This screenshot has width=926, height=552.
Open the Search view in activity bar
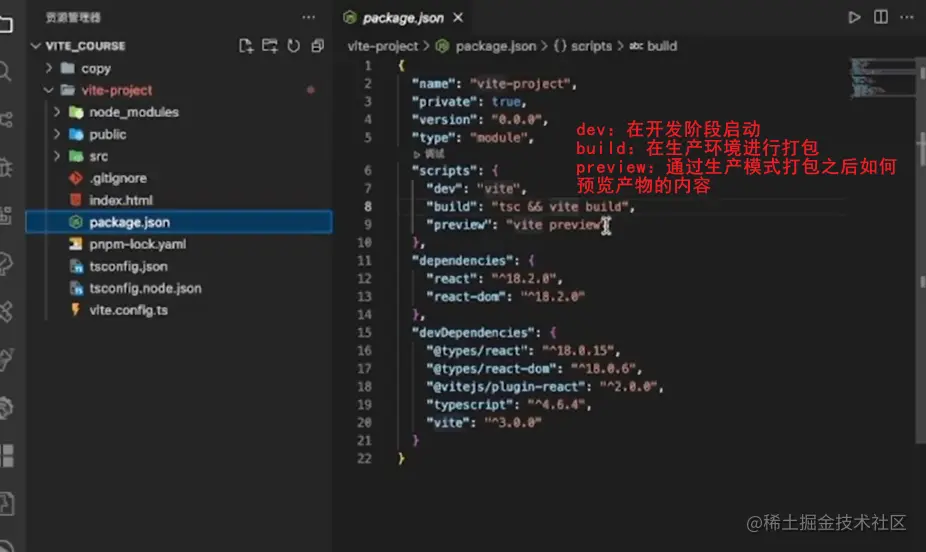[5, 72]
